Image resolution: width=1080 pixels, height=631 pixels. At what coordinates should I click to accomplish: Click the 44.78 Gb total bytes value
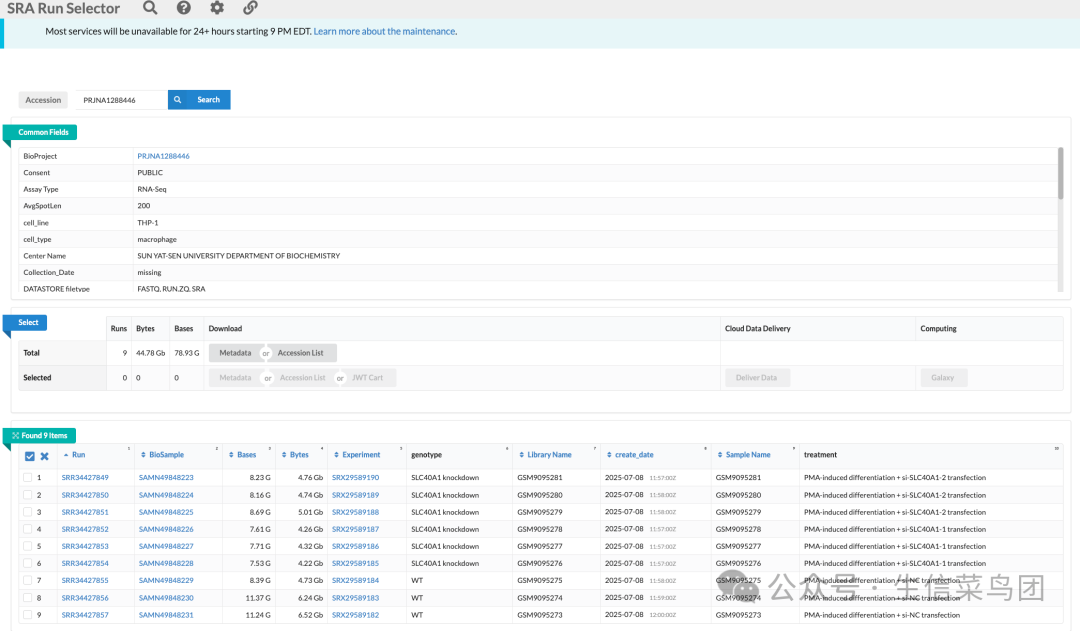click(150, 353)
